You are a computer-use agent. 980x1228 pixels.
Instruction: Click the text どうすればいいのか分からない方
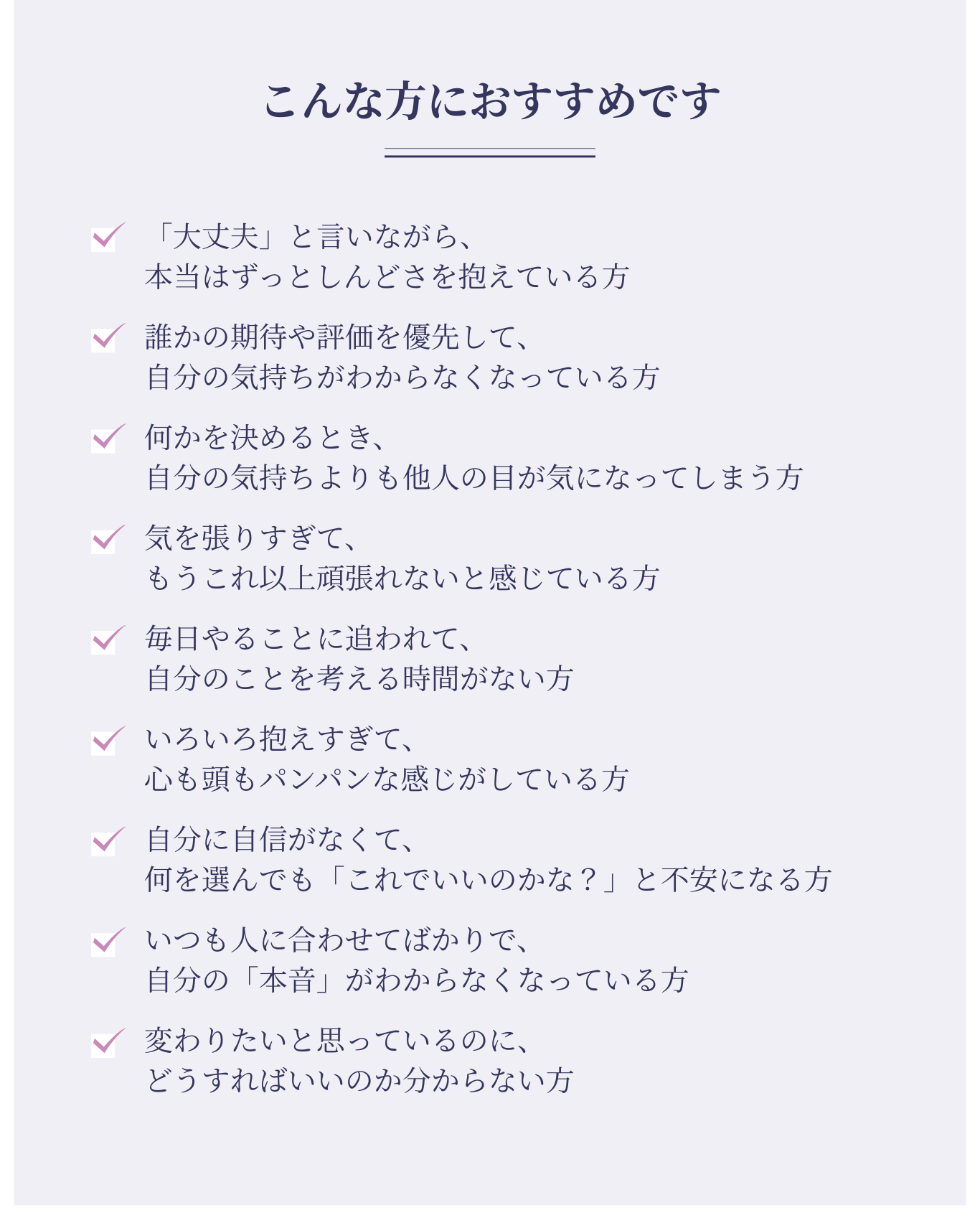[359, 1081]
